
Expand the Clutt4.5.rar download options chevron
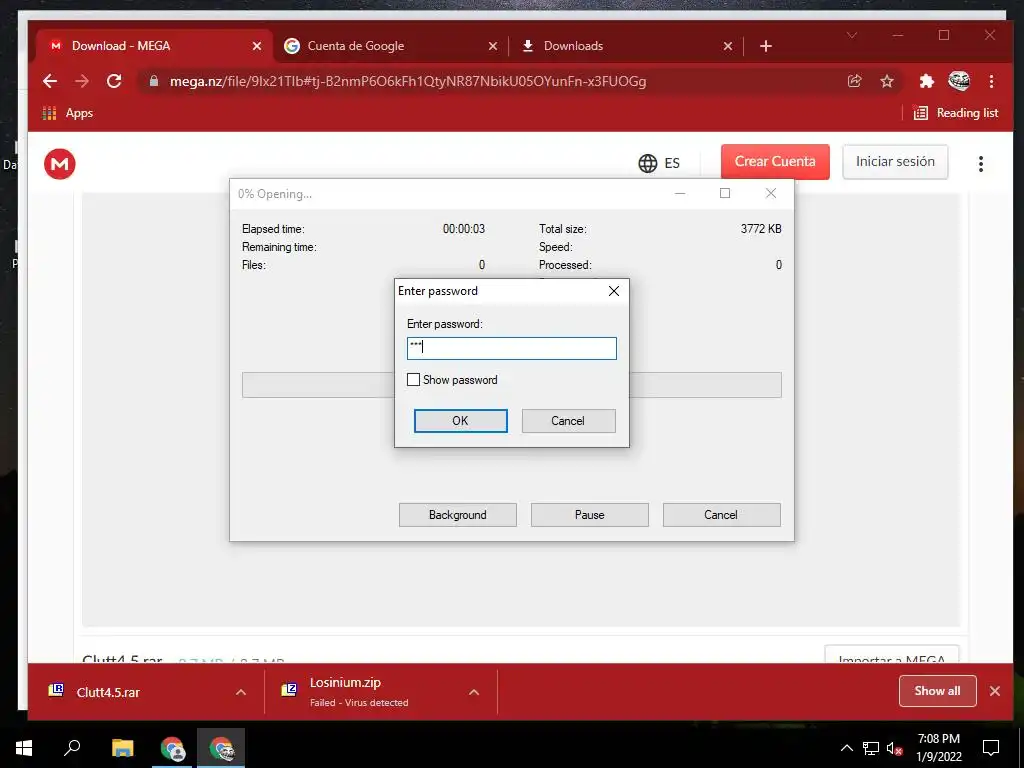241,692
